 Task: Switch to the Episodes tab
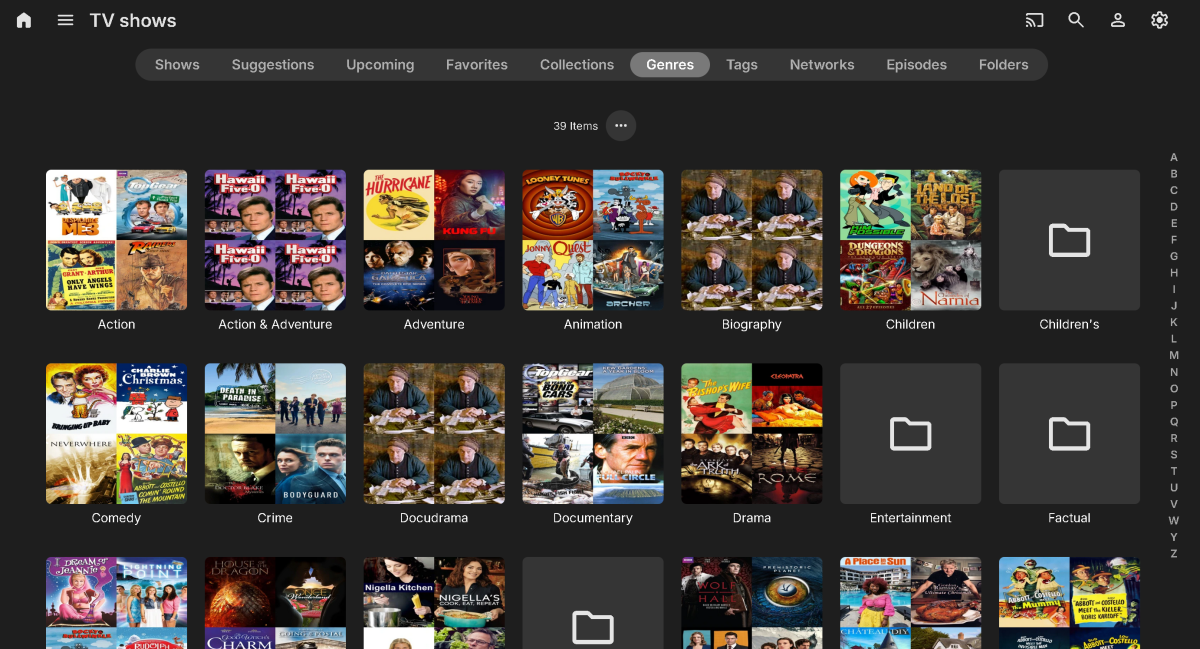tap(916, 65)
